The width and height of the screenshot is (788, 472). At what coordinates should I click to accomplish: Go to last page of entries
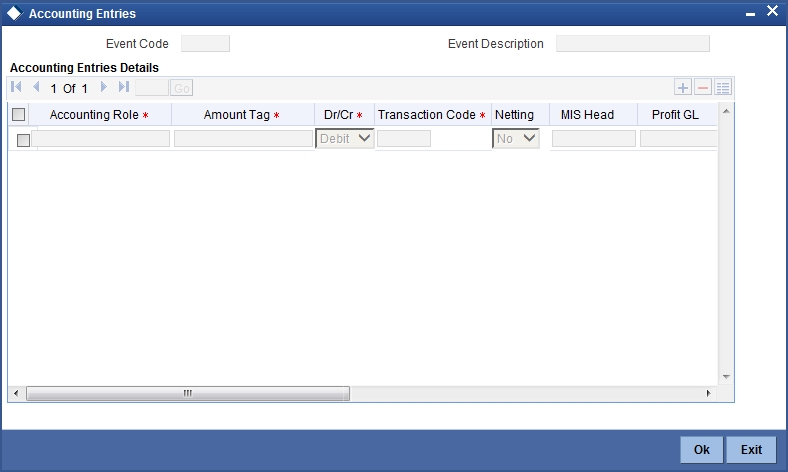pos(124,87)
